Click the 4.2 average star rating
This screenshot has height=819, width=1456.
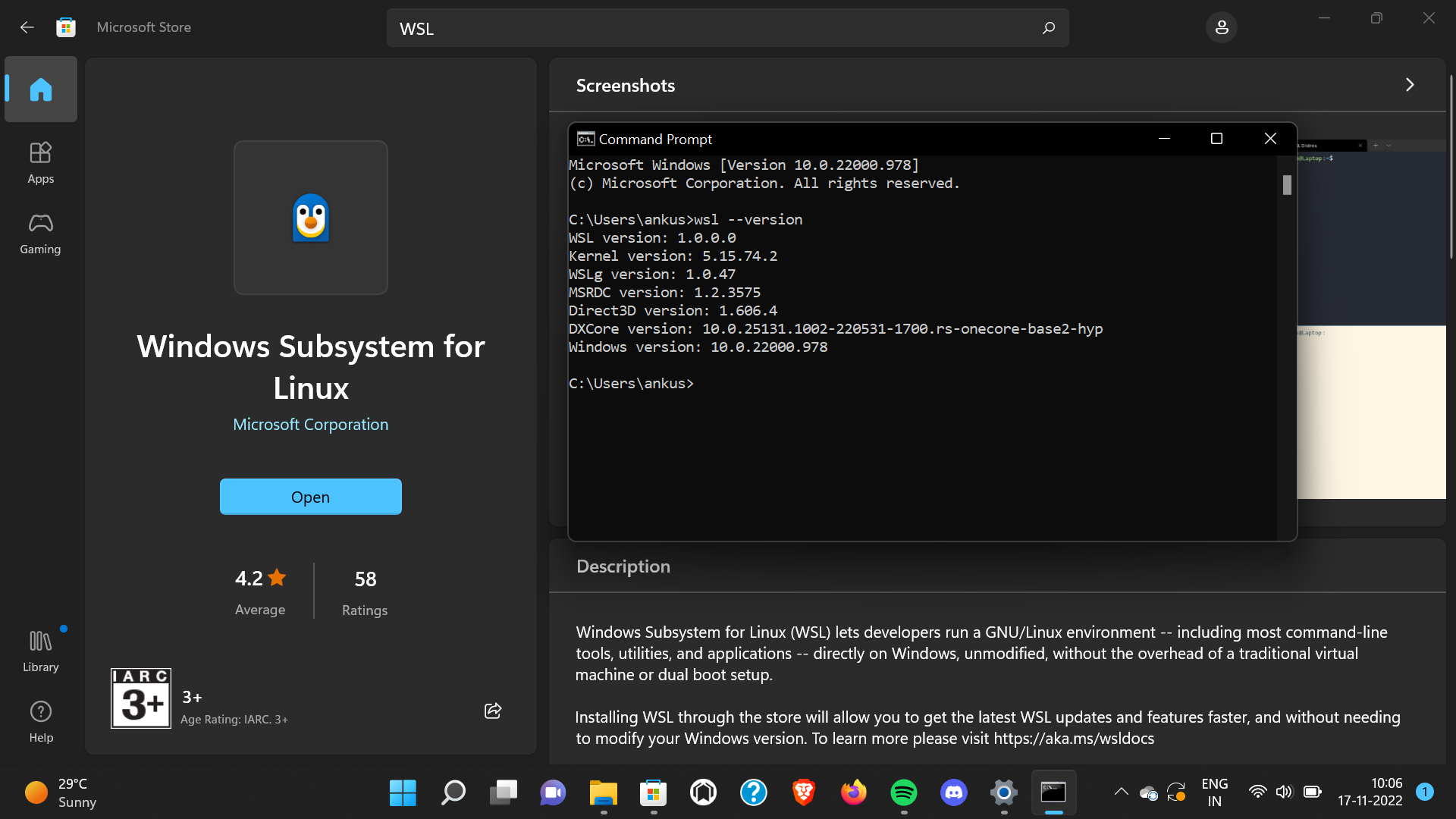tap(260, 579)
